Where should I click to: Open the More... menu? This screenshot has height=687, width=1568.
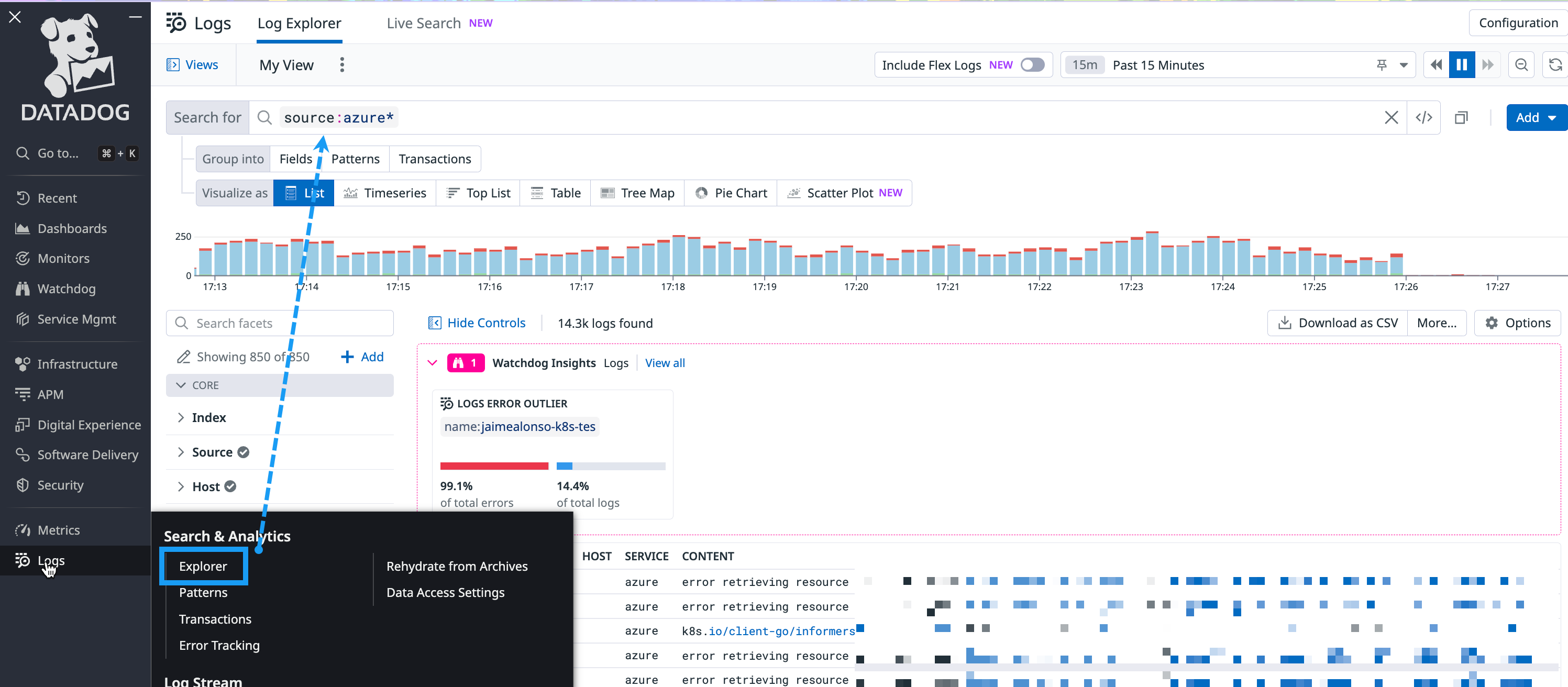1437,323
